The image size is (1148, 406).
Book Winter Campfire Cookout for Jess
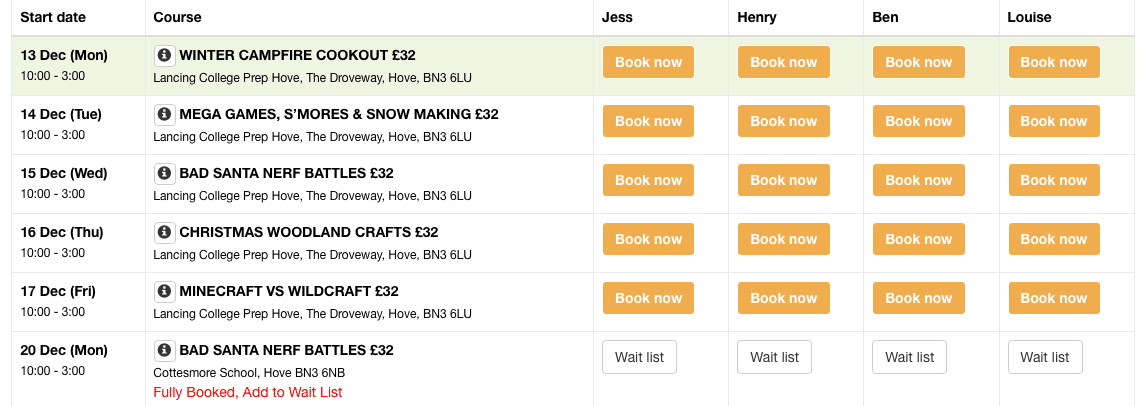click(648, 62)
